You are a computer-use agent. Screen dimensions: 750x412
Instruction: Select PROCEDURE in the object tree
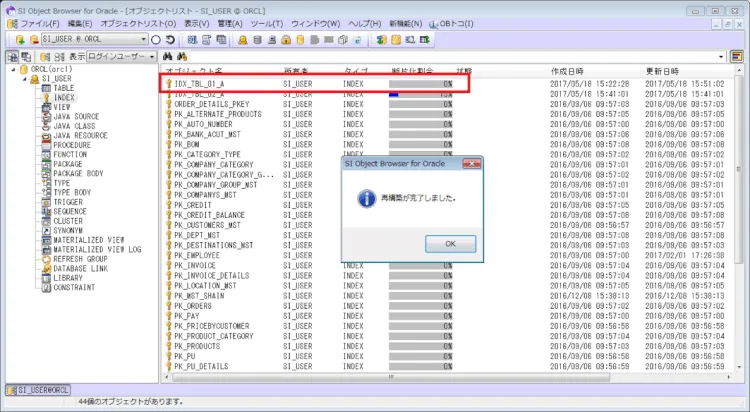tap(72, 145)
